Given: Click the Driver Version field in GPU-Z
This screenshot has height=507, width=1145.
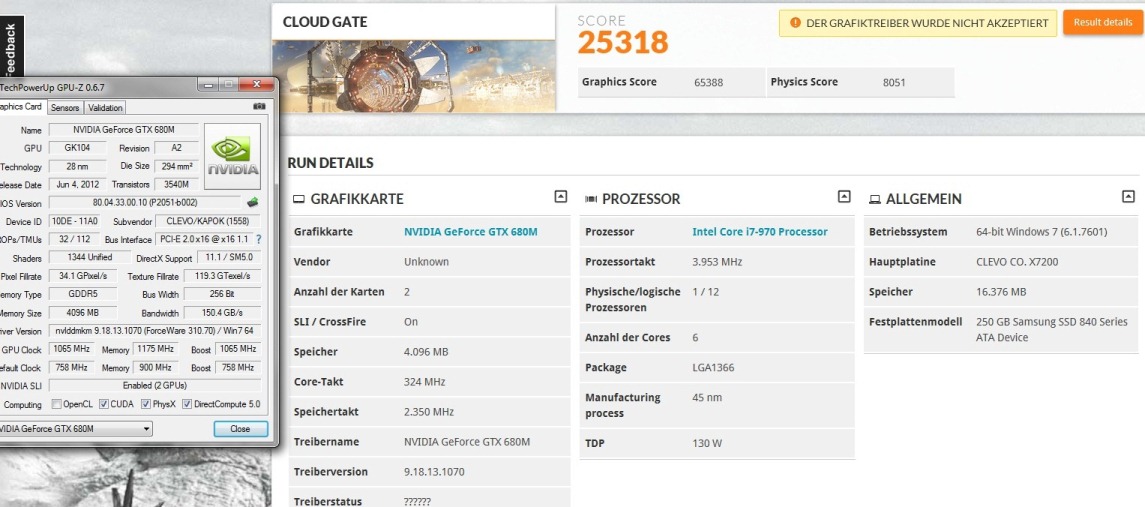Looking at the screenshot, I should [x=155, y=331].
